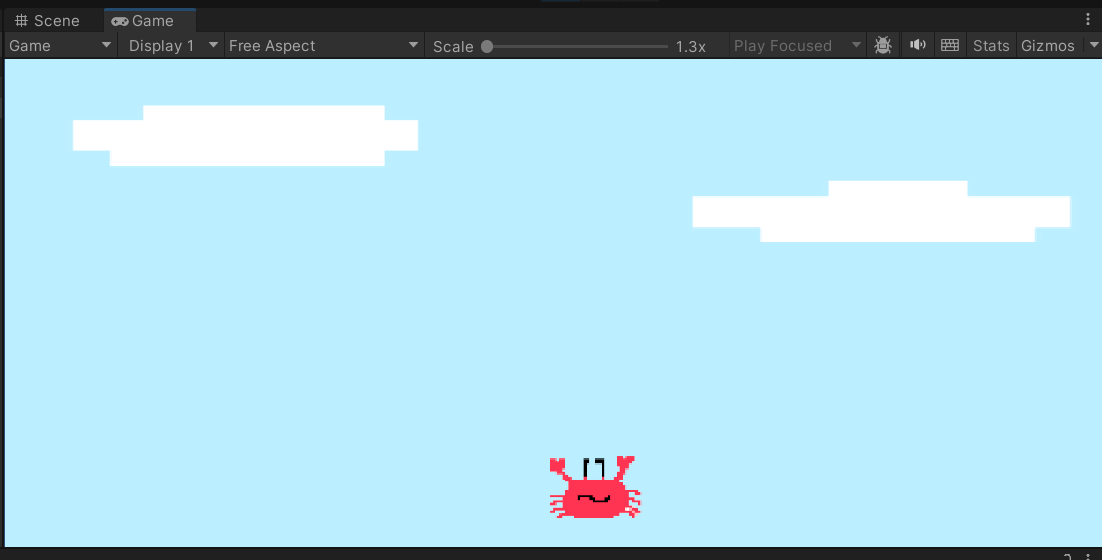Click the grid icon on the Scene tab
This screenshot has width=1102, height=560.
point(21,20)
